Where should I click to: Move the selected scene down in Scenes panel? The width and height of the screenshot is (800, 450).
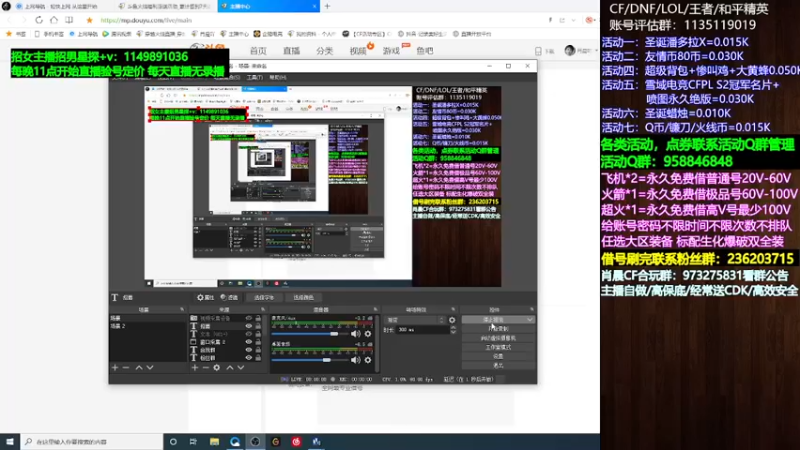click(150, 367)
